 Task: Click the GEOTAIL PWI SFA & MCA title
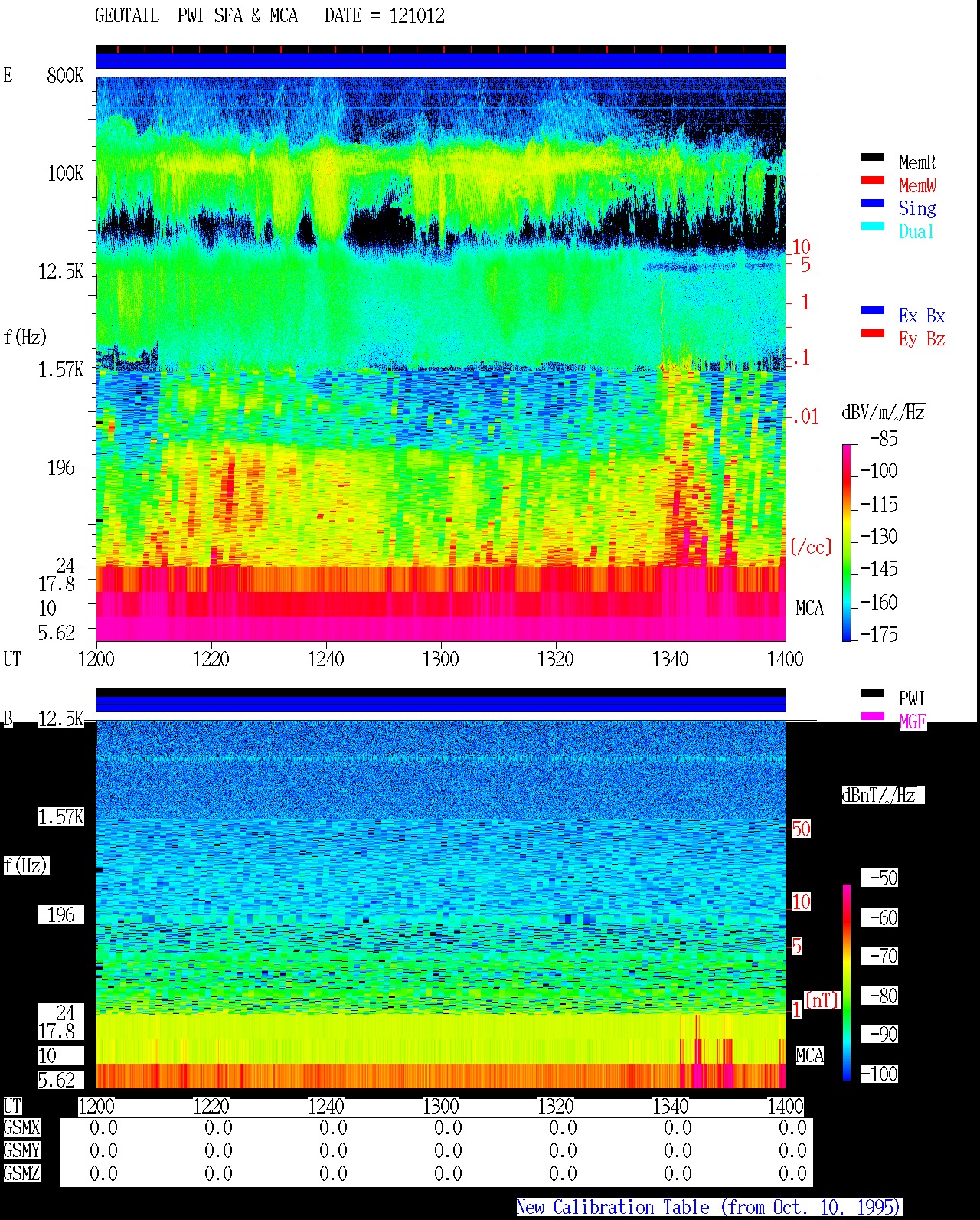[196, 16]
